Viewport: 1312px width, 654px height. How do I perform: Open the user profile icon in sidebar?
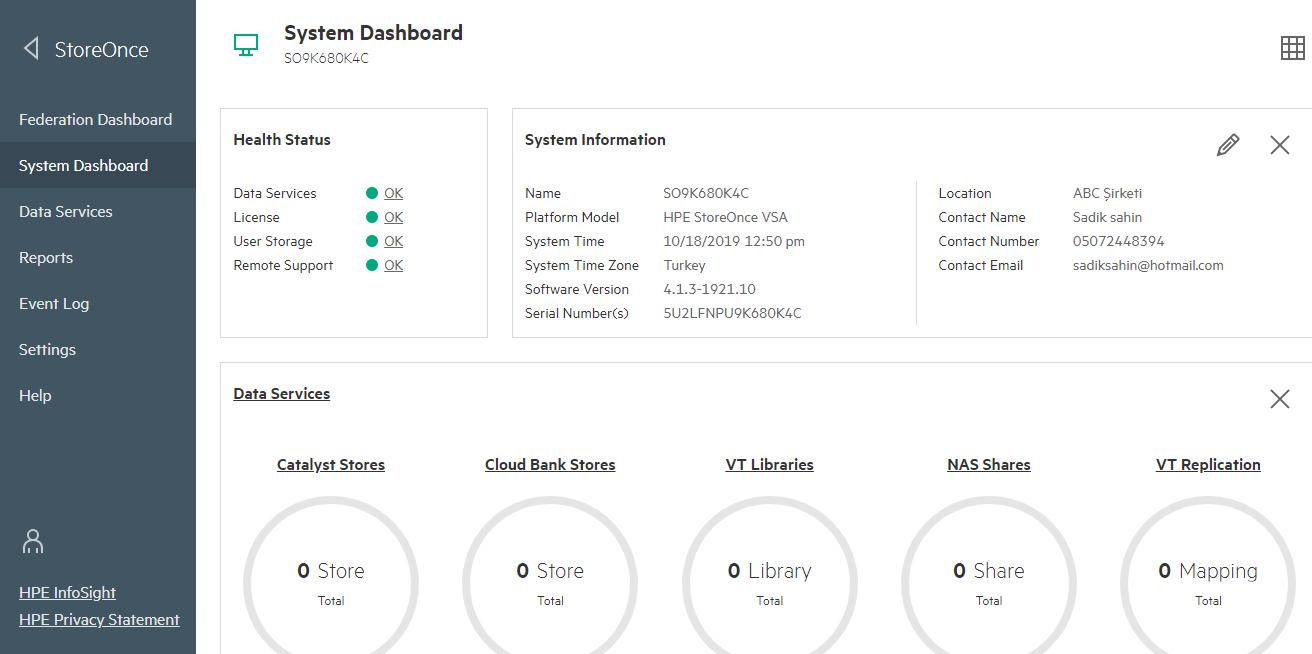coord(33,541)
